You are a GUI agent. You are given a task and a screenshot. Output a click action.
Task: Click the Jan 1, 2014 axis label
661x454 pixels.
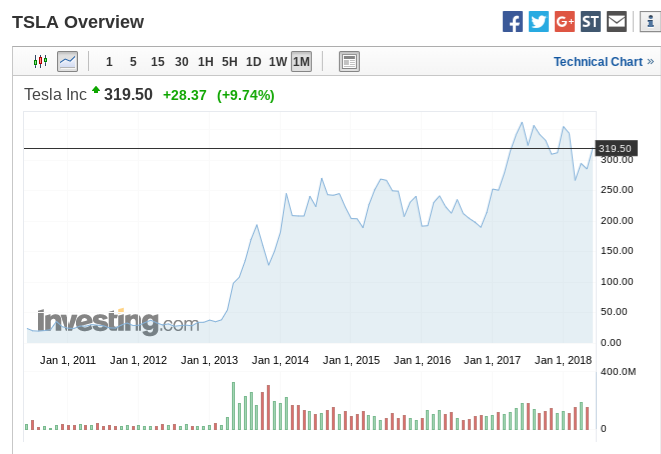(x=280, y=360)
